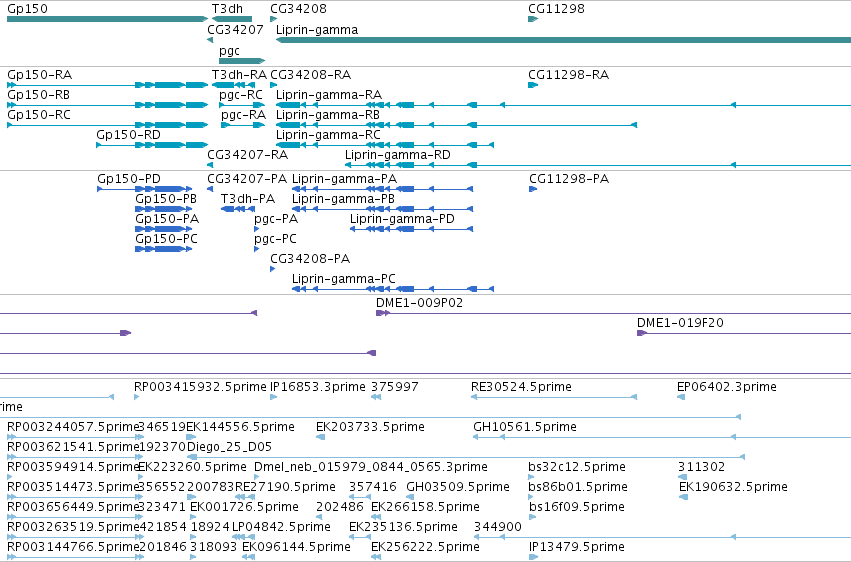Screen dimensions: 851x562
Task: Click the RP003621541.5prime EST label
Action: 74,447
